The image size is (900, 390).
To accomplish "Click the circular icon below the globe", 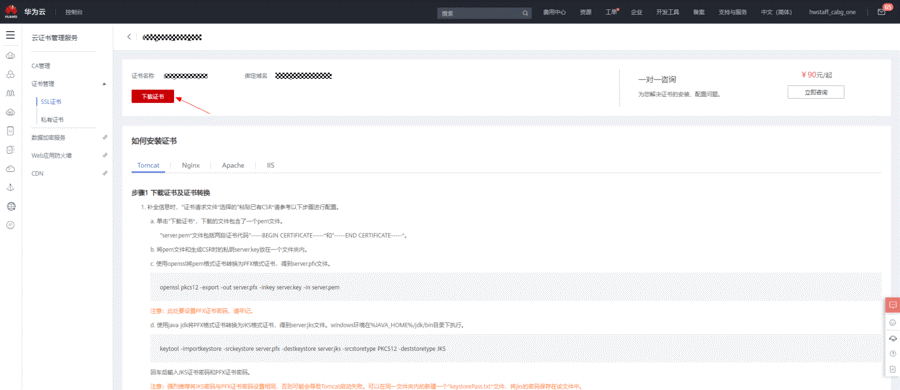I will click(10, 225).
